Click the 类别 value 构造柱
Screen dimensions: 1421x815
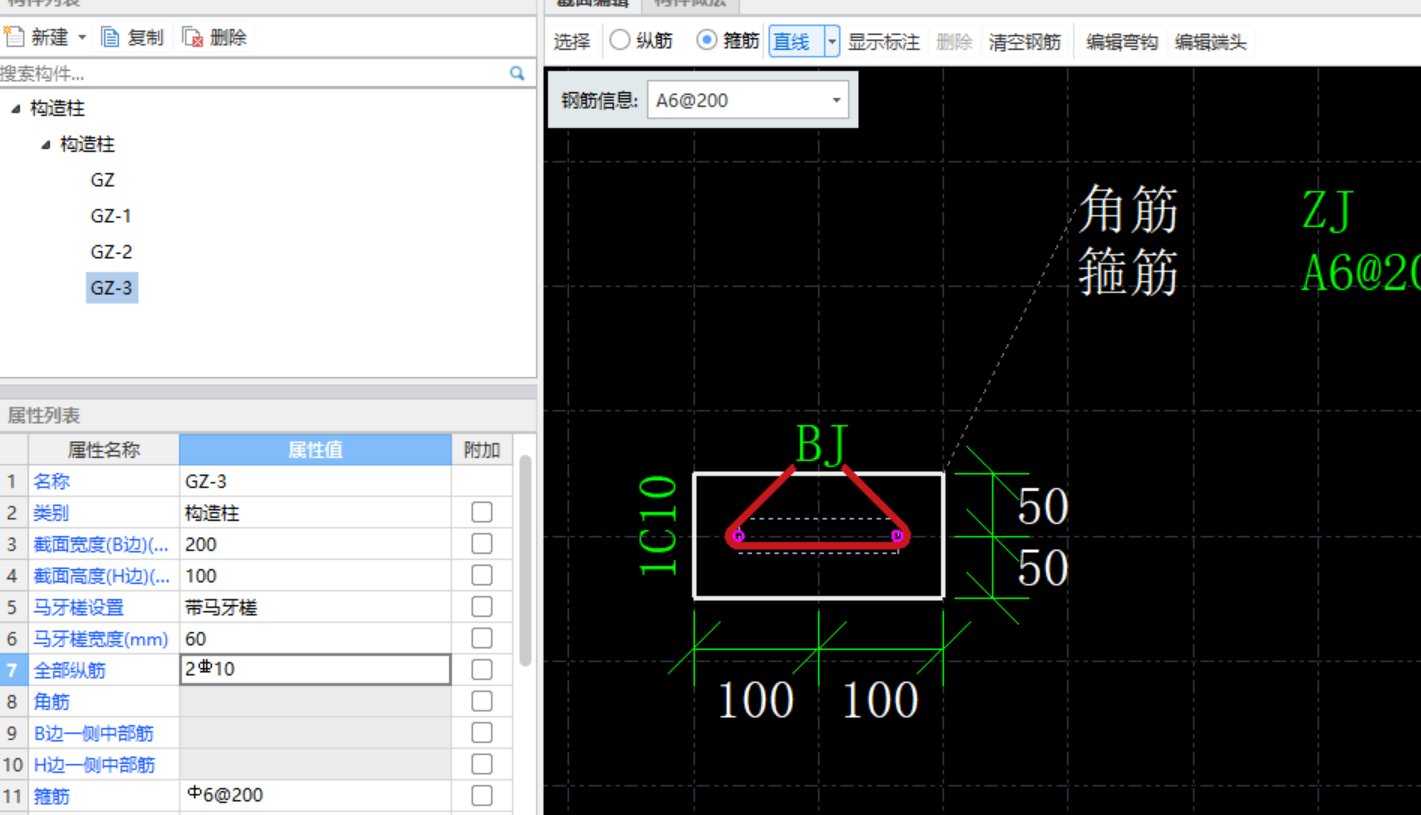[x=315, y=513]
